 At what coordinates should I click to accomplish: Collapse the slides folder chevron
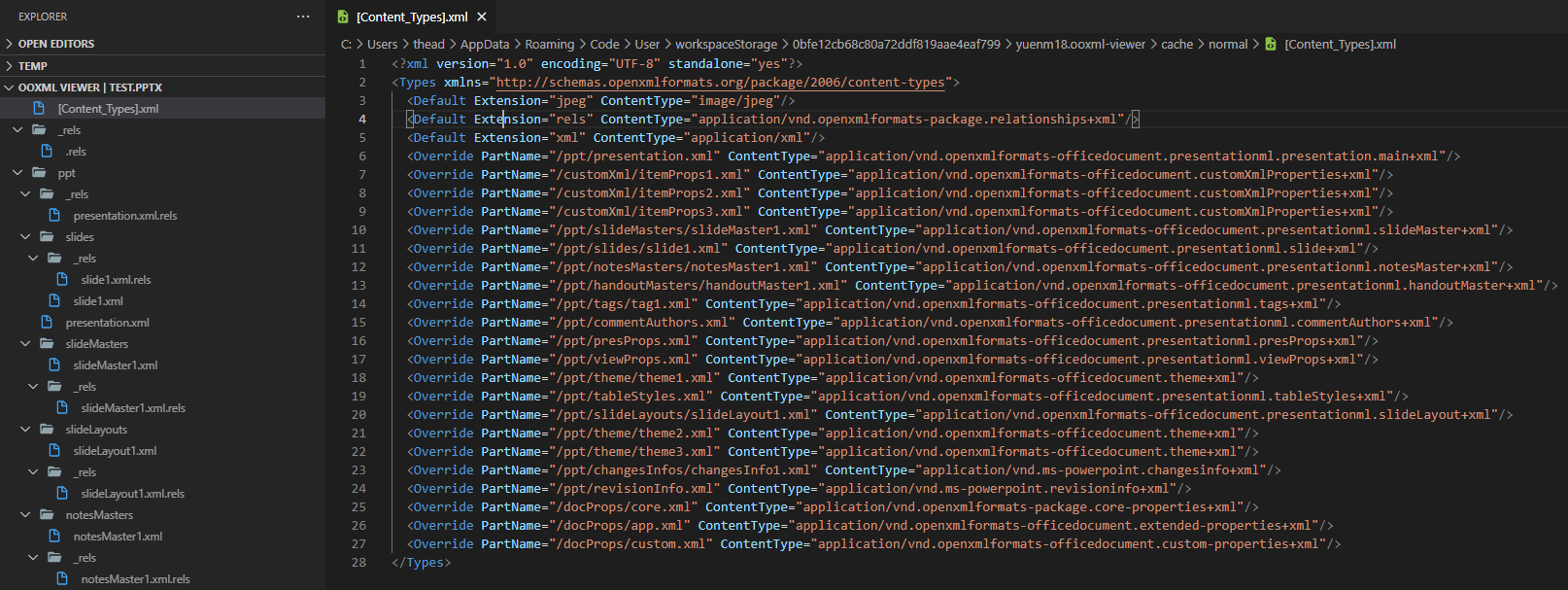coord(25,237)
